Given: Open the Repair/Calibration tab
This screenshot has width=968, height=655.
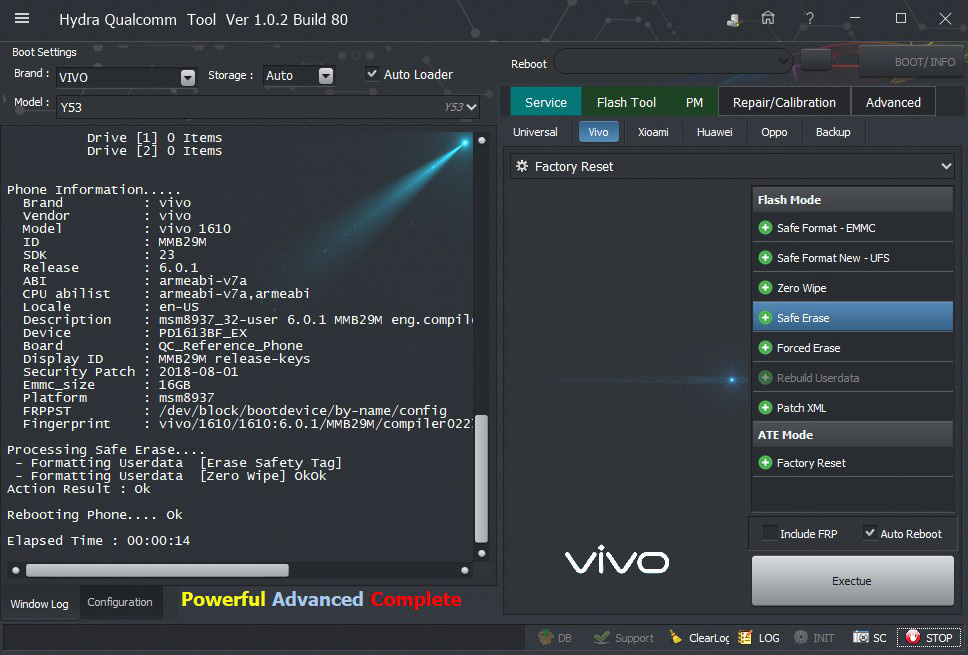Looking at the screenshot, I should [784, 102].
